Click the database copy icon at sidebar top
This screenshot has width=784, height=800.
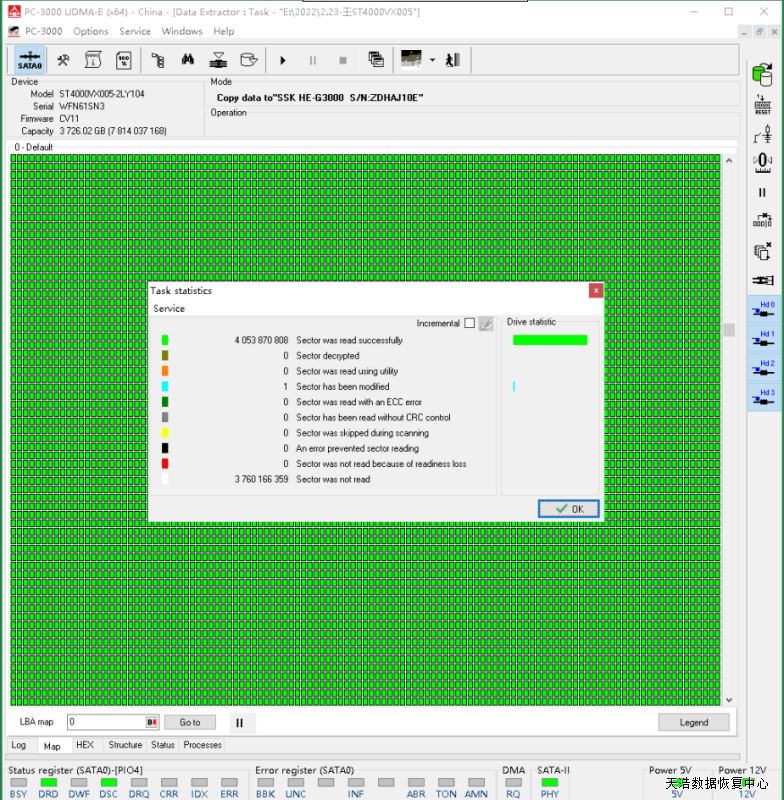tap(762, 74)
